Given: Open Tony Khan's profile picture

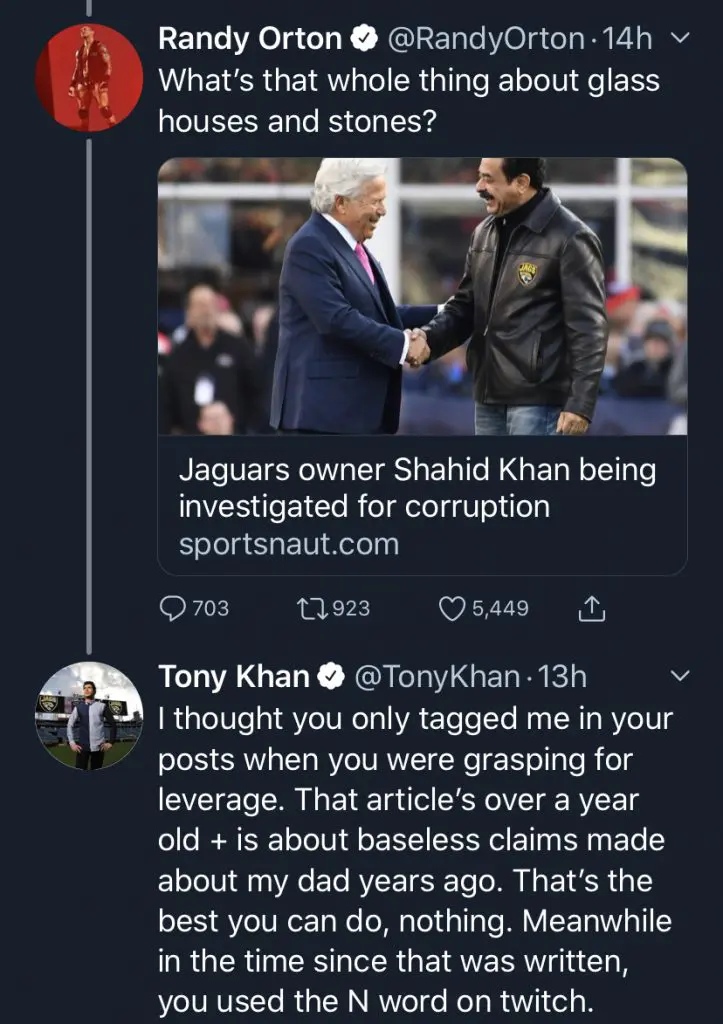Looking at the screenshot, I should pos(88,715).
